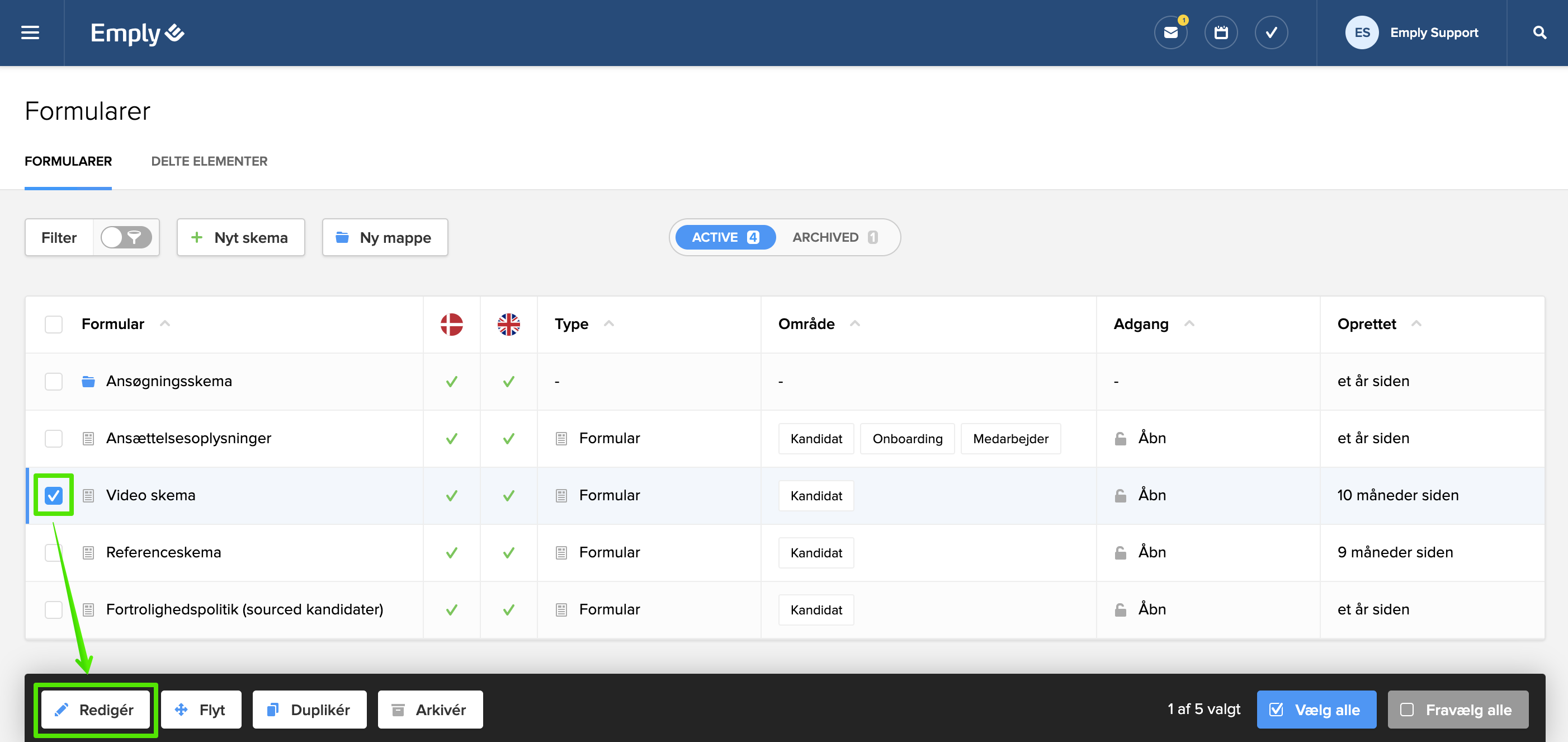Click the Nyt skema button

click(240, 238)
